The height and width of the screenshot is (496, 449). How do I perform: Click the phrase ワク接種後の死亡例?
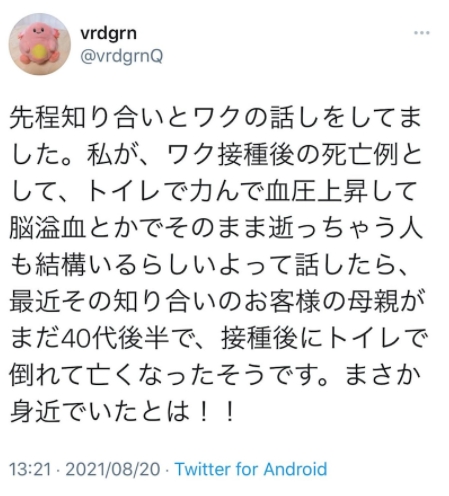(x=283, y=155)
